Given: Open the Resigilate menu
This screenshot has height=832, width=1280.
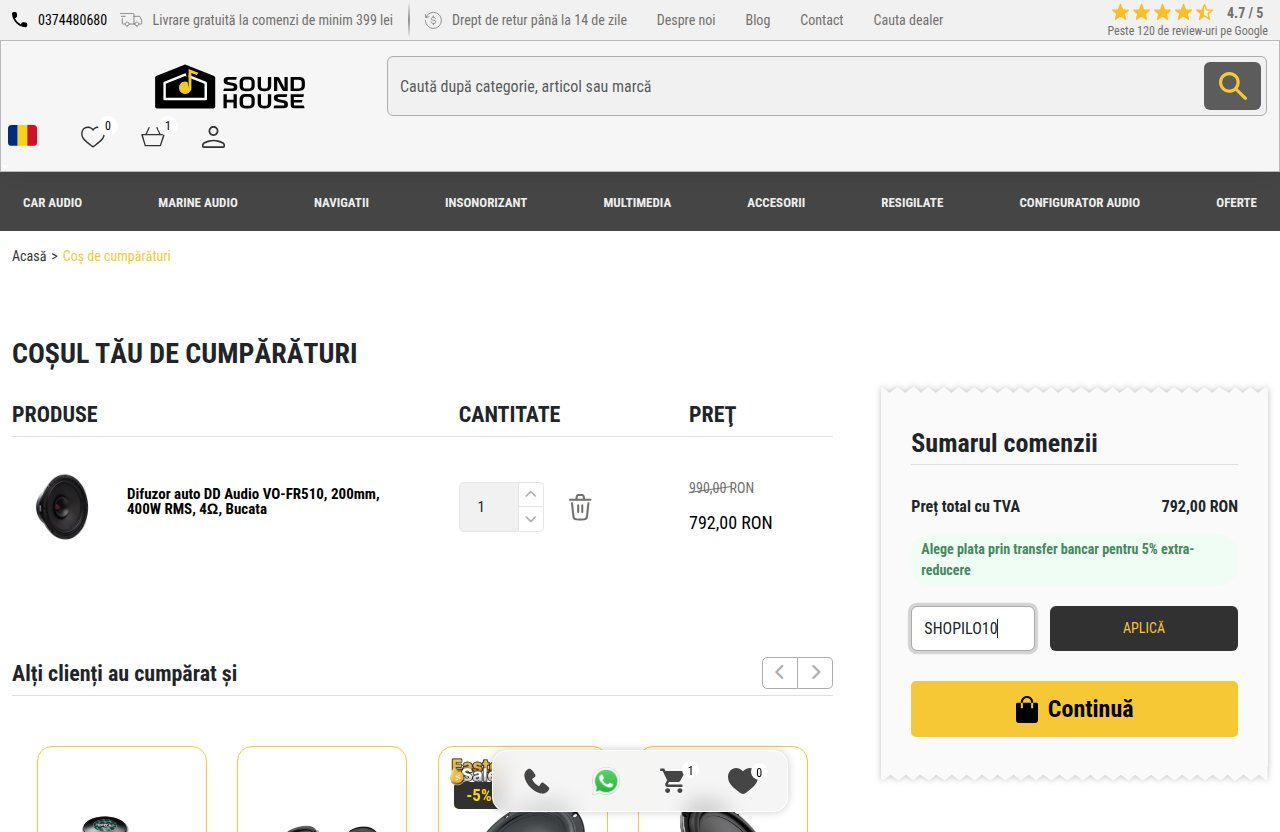Looking at the screenshot, I should tap(912, 202).
